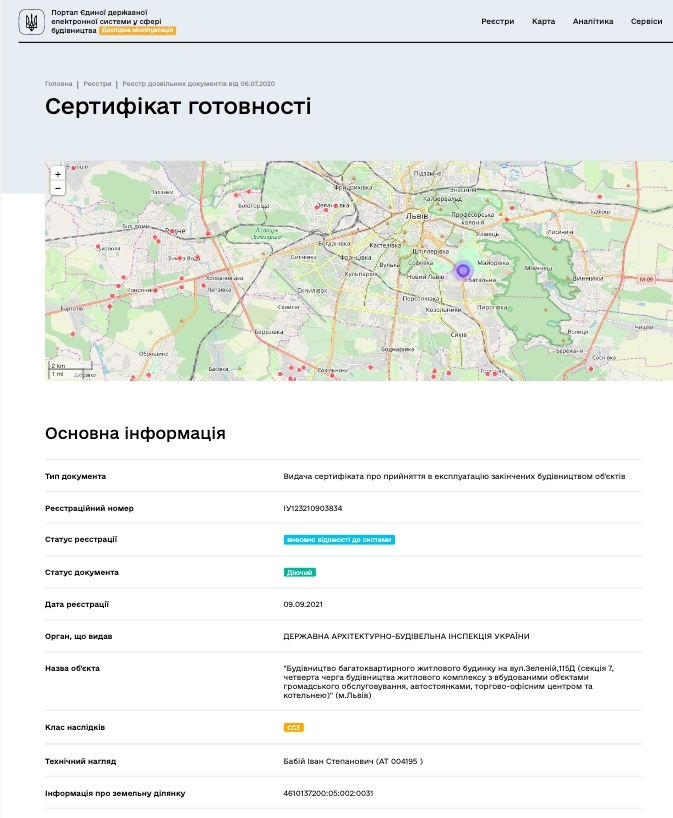Click the portal title text in the header
The width and height of the screenshot is (673, 818).
point(106,21)
